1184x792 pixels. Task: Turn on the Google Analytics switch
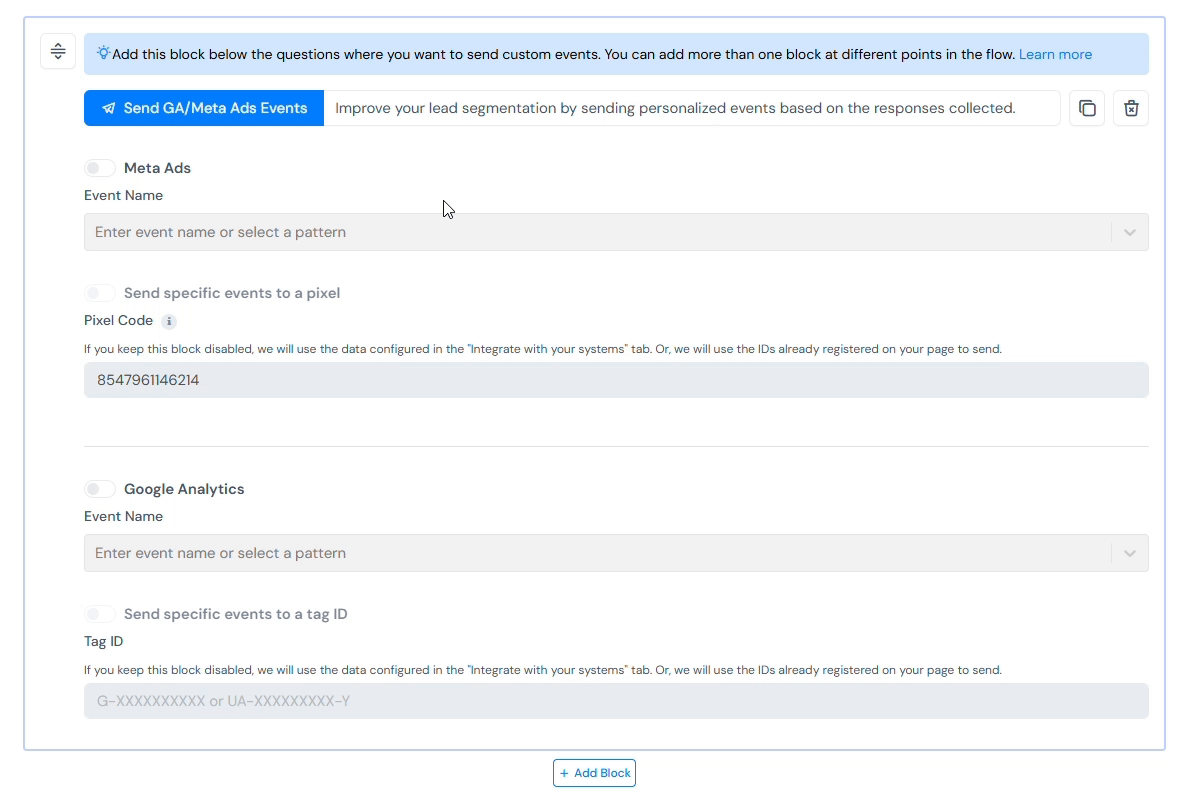pos(100,489)
